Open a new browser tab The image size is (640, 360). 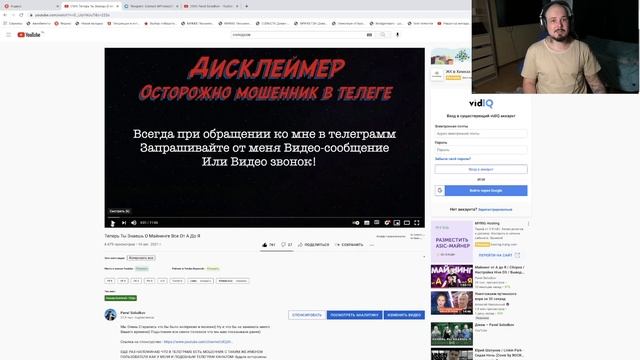click(247, 6)
